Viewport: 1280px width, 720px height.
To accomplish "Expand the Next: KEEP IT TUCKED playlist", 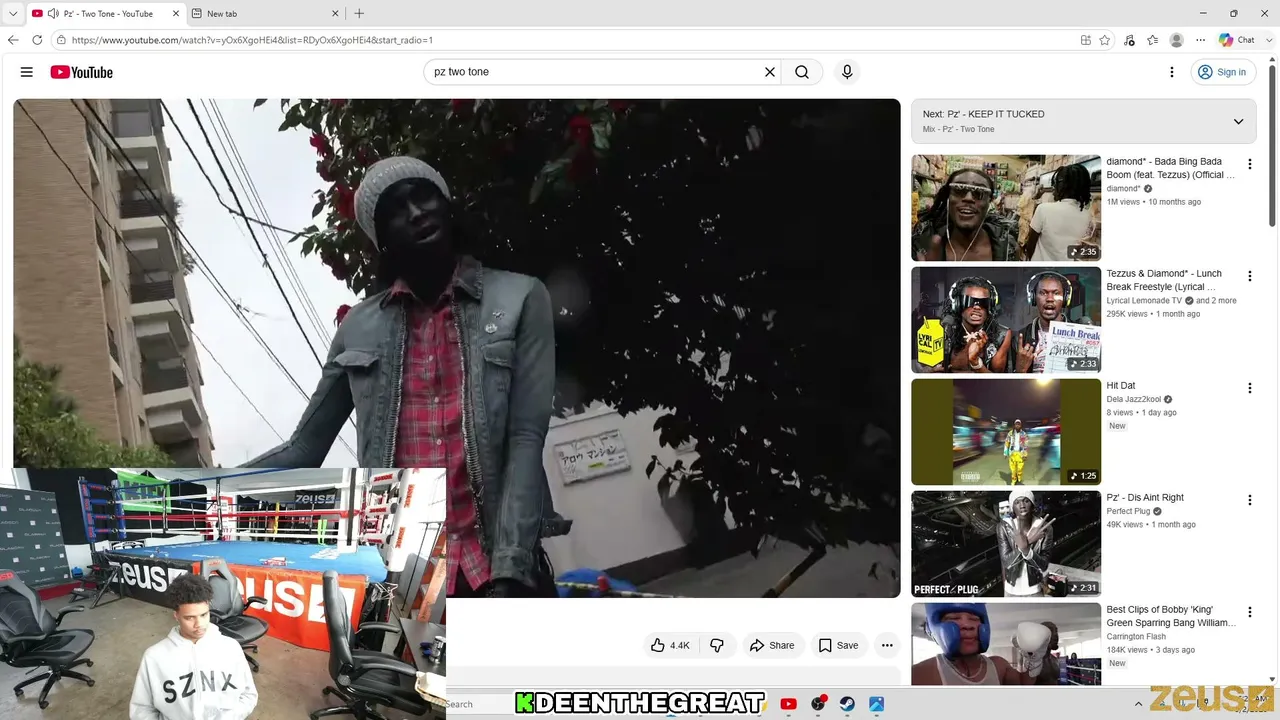I will 1238,121.
